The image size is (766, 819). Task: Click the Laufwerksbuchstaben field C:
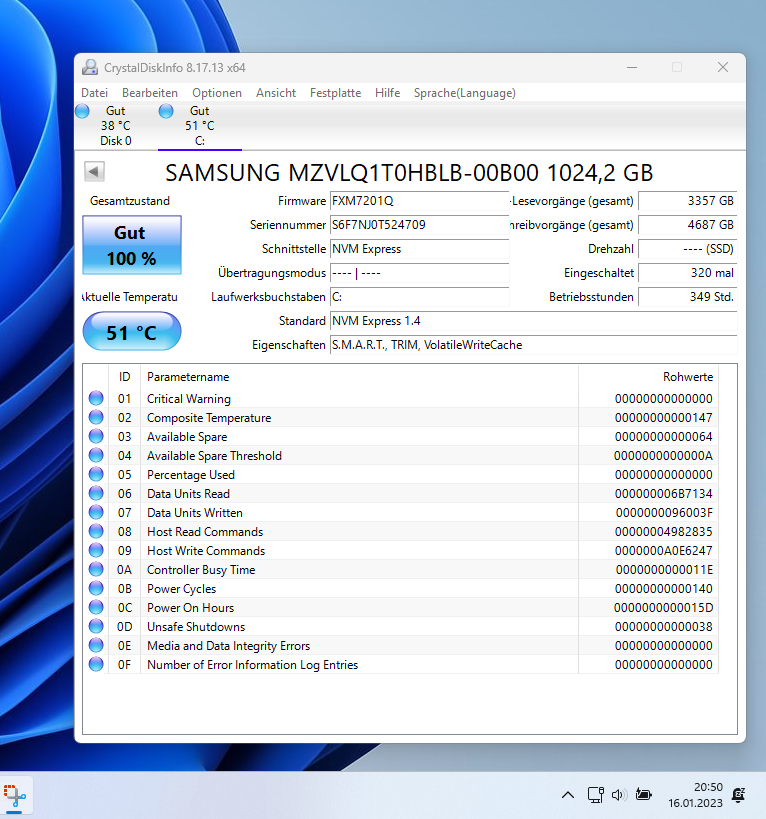tap(419, 297)
